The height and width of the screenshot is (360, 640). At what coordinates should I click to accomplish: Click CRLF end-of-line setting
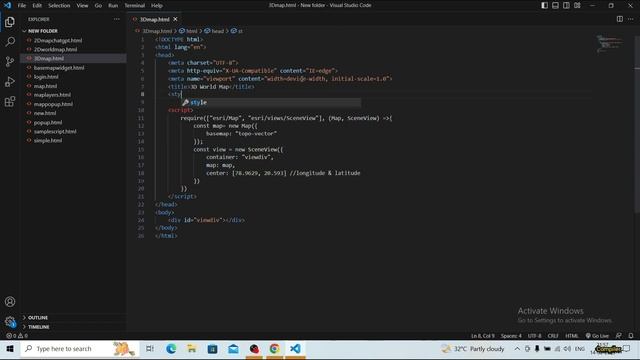pyautogui.click(x=553, y=336)
